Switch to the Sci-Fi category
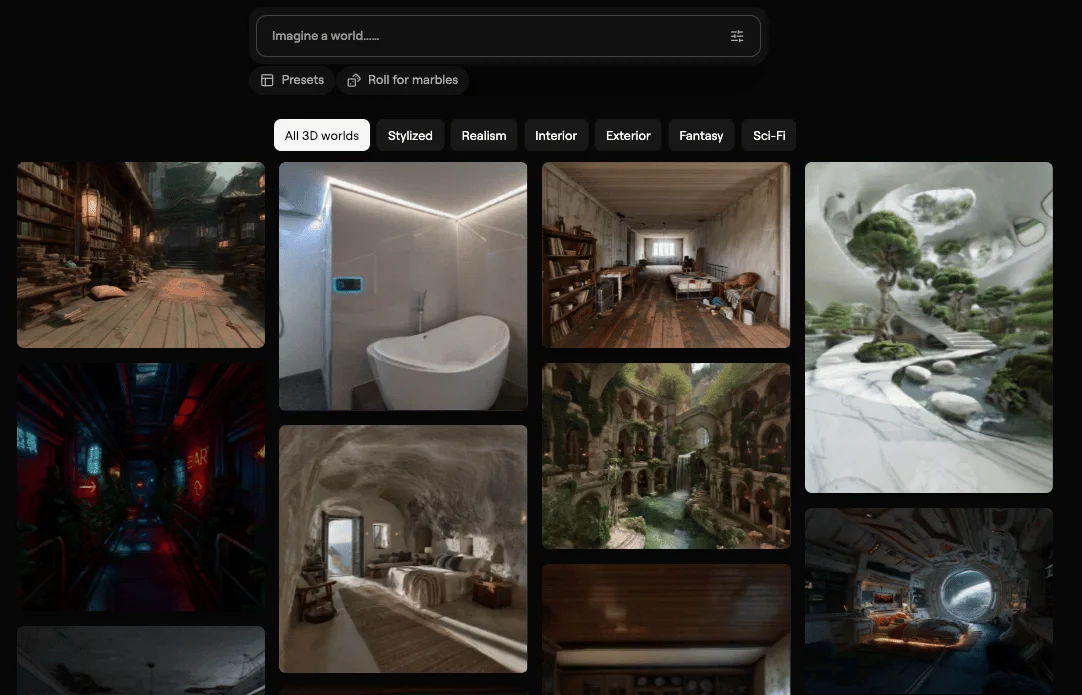1082x695 pixels. (x=769, y=135)
